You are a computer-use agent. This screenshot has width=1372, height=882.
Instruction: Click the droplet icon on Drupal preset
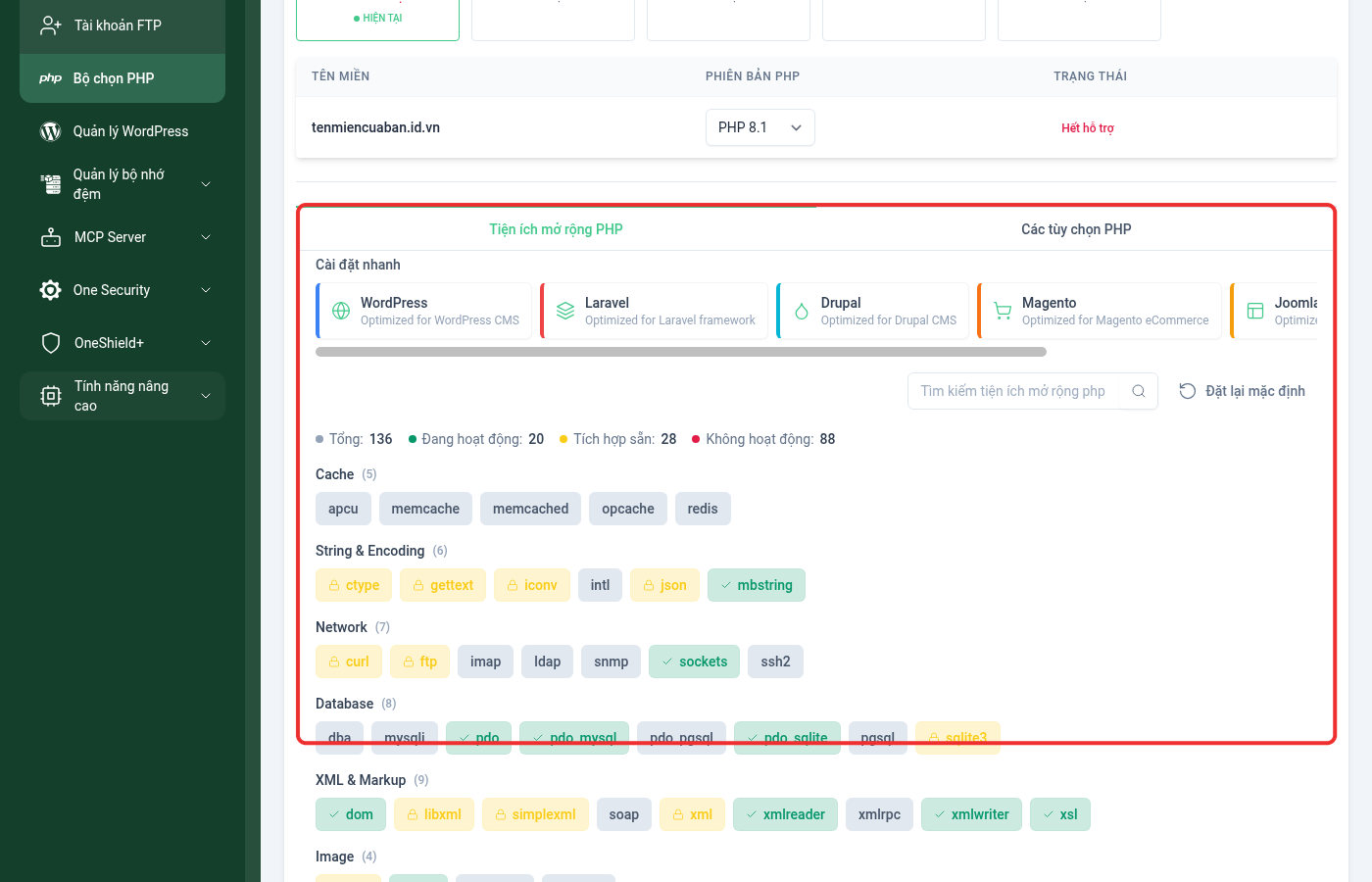802,311
